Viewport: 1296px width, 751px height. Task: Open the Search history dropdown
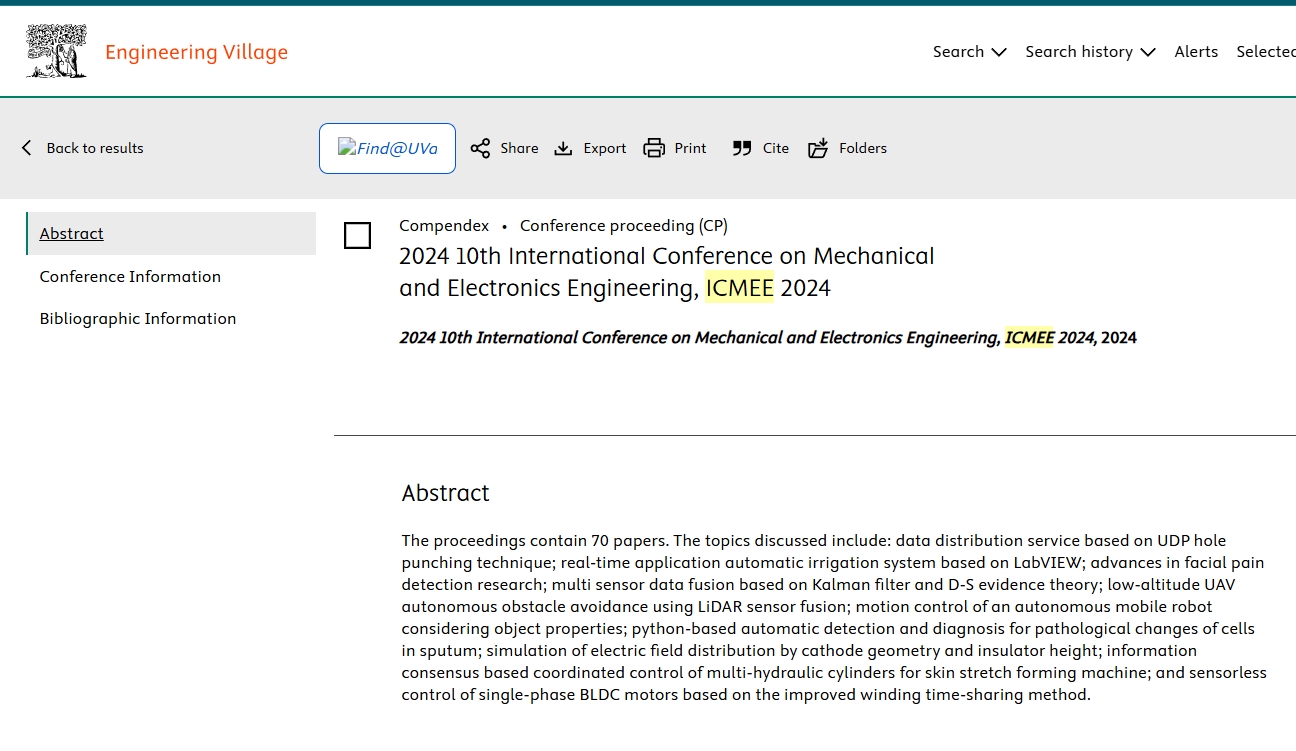tap(1090, 52)
